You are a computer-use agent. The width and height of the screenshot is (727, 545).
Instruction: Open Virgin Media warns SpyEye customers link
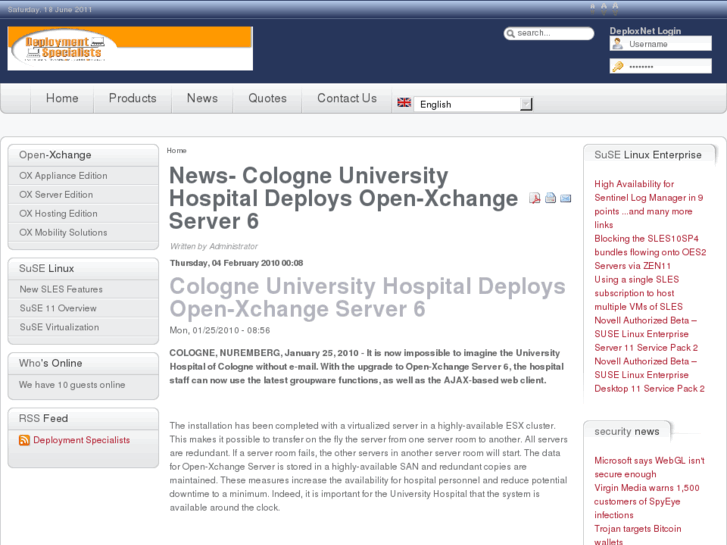point(647,501)
